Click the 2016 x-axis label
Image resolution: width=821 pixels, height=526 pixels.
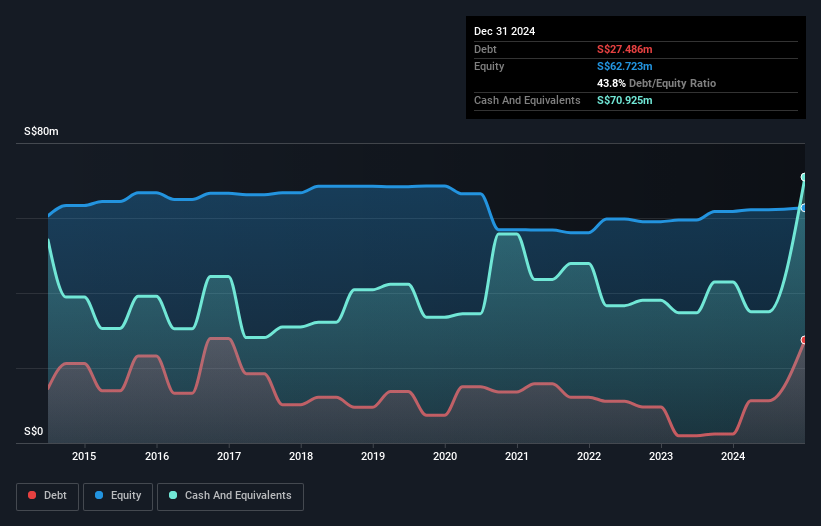[157, 456]
